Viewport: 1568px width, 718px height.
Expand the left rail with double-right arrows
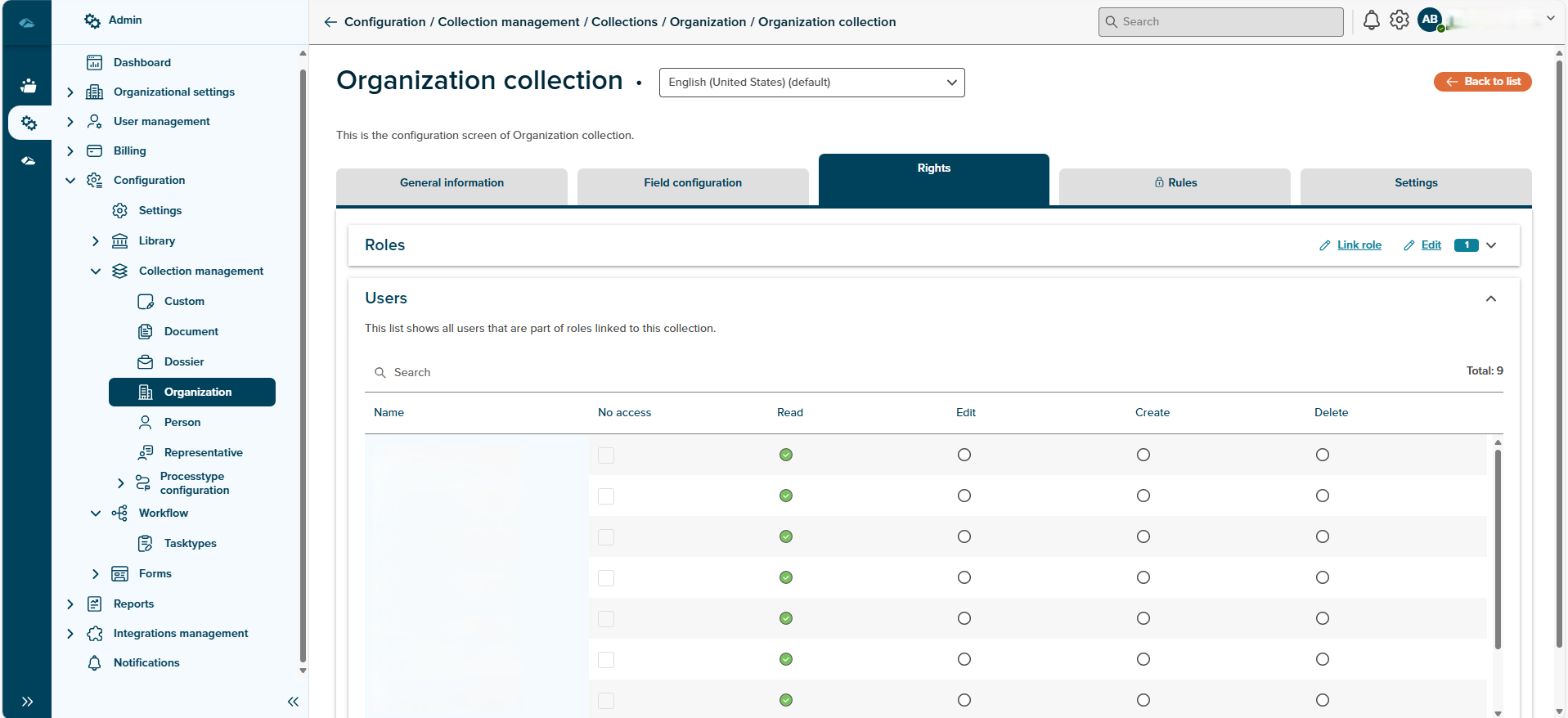point(27,702)
